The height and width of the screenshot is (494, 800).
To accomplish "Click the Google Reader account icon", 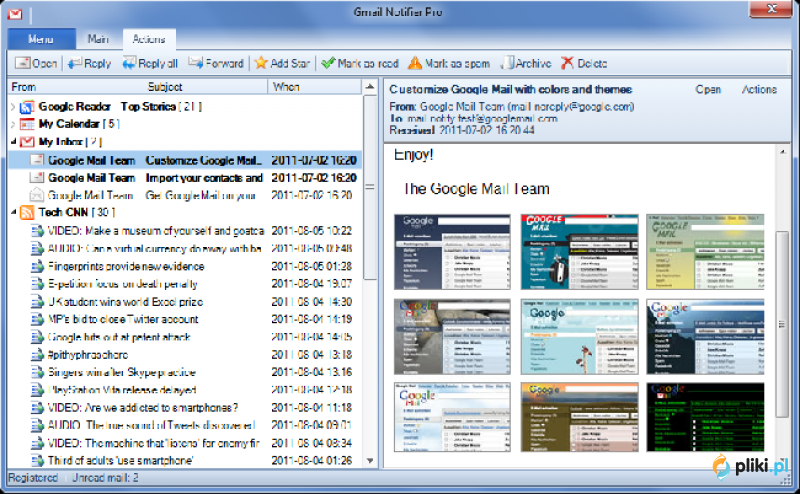I will pyautogui.click(x=27, y=107).
